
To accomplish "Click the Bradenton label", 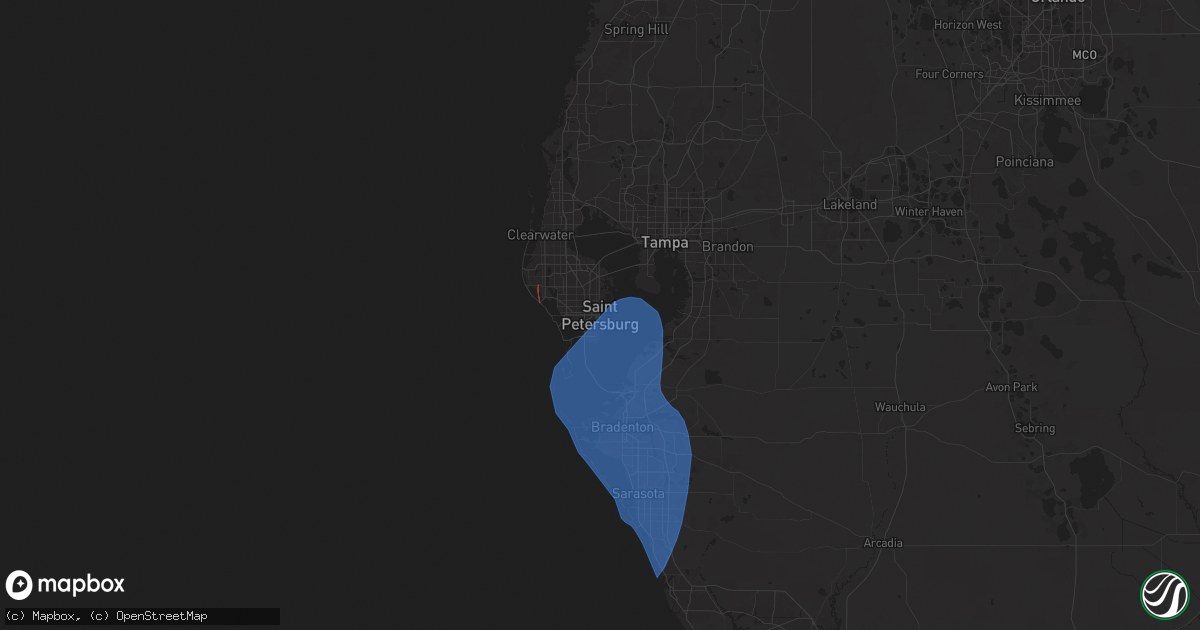I will 622,427.
